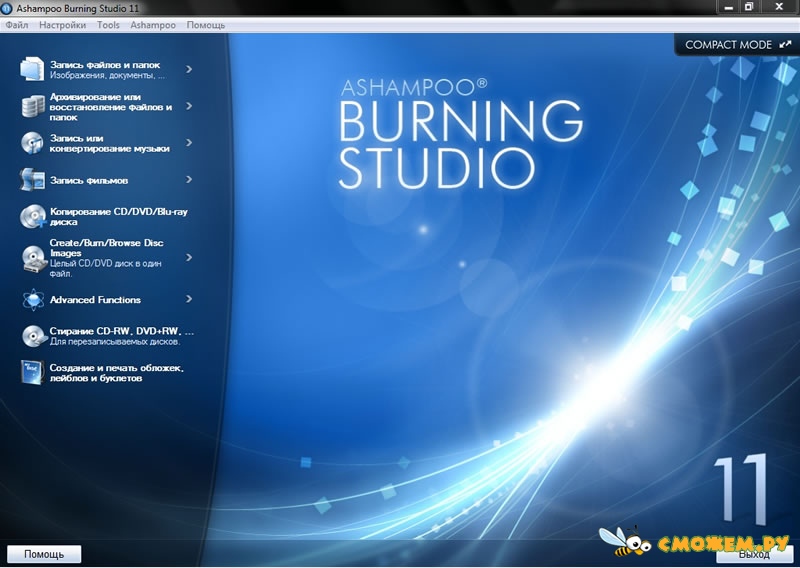Switch to COMPACT MODE
This screenshot has width=800, height=568.
click(x=737, y=44)
